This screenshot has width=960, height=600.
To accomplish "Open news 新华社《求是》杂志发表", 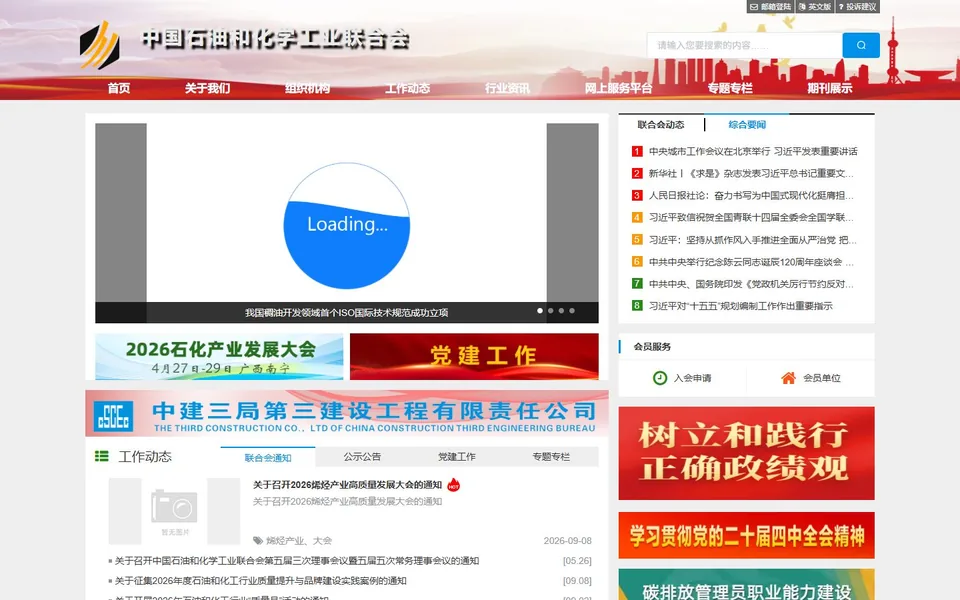I will pos(751,173).
